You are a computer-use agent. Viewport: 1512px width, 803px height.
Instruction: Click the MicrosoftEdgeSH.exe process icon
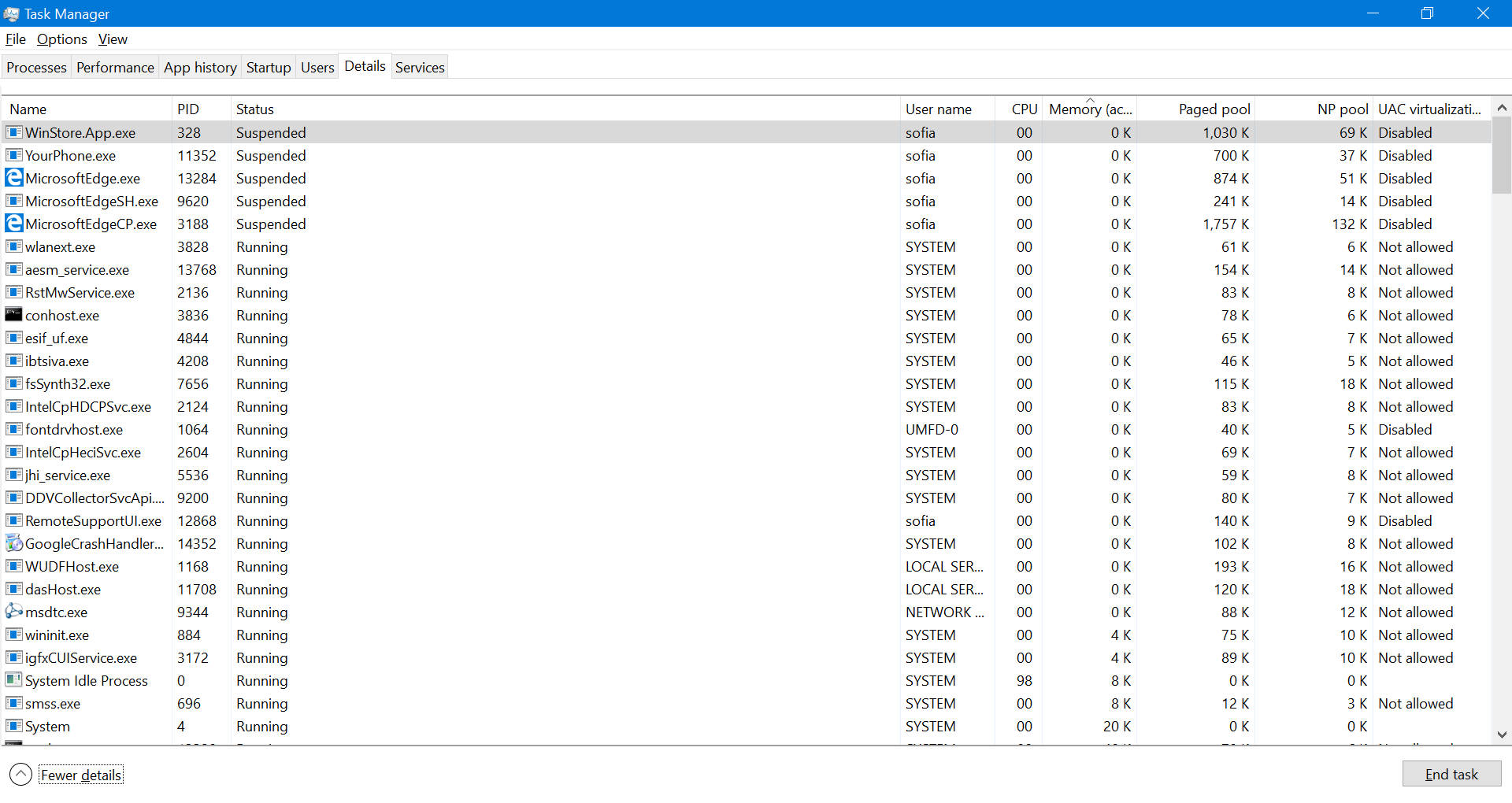click(13, 201)
